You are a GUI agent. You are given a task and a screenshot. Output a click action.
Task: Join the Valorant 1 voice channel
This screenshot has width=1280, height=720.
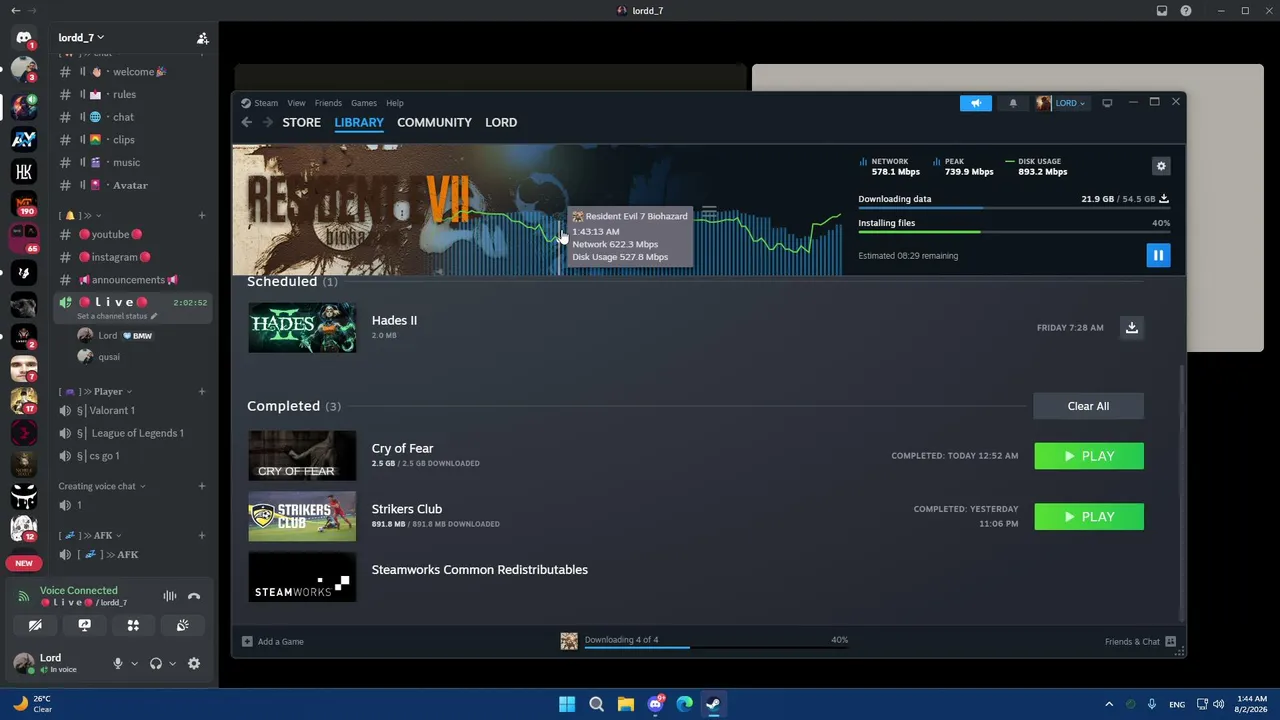pyautogui.click(x=133, y=411)
